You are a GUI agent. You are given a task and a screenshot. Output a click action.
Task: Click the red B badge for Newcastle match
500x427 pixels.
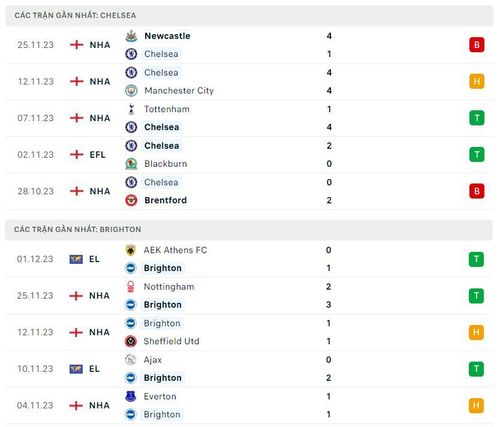tap(477, 45)
